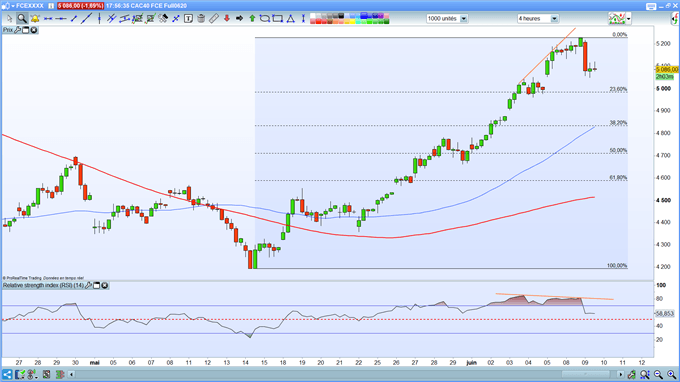Viewport: 680px width, 382px height.
Task: Select the long trend line tool
Action: click(x=86, y=19)
